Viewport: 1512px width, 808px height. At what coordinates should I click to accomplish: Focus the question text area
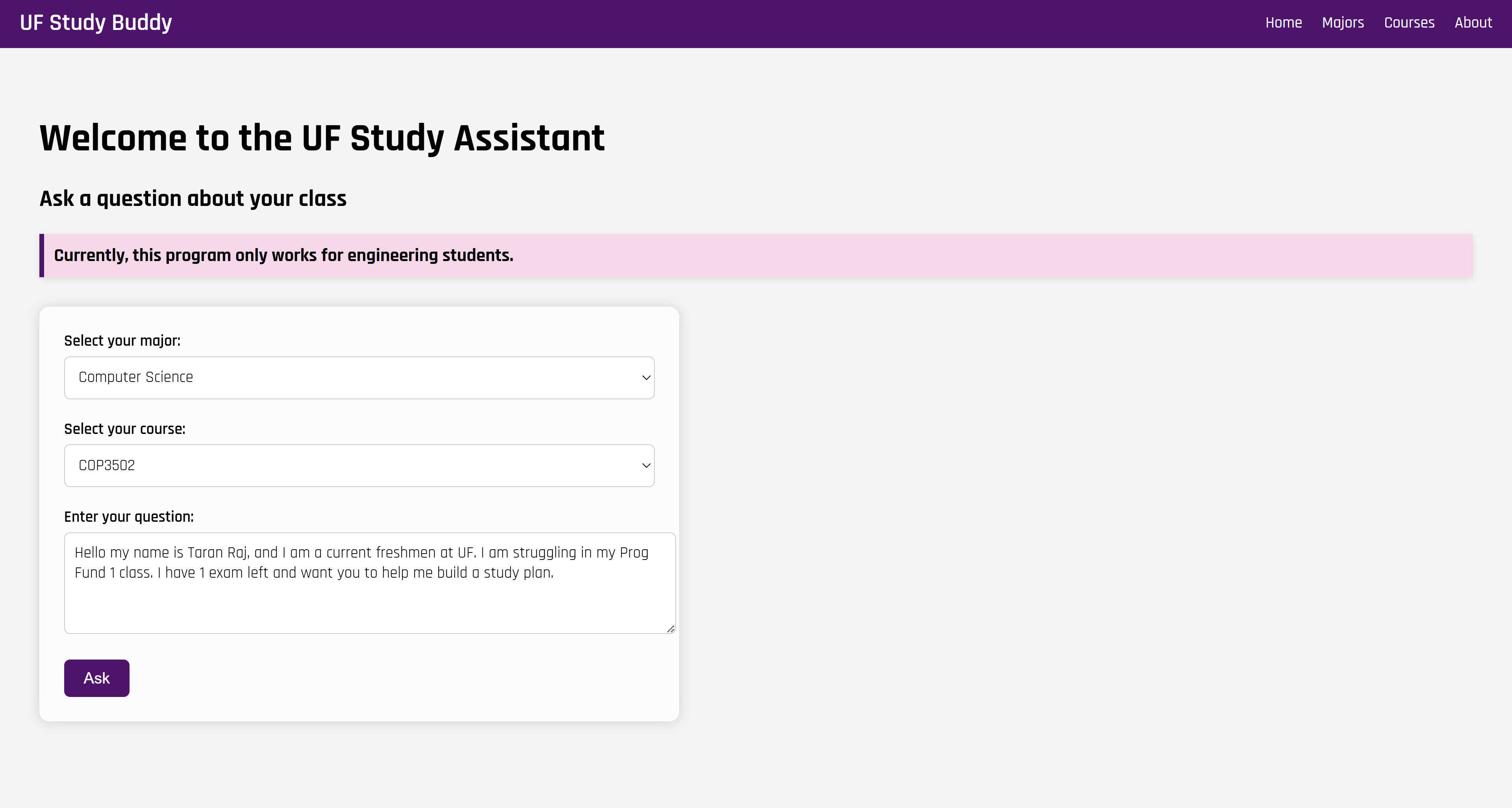tap(370, 604)
